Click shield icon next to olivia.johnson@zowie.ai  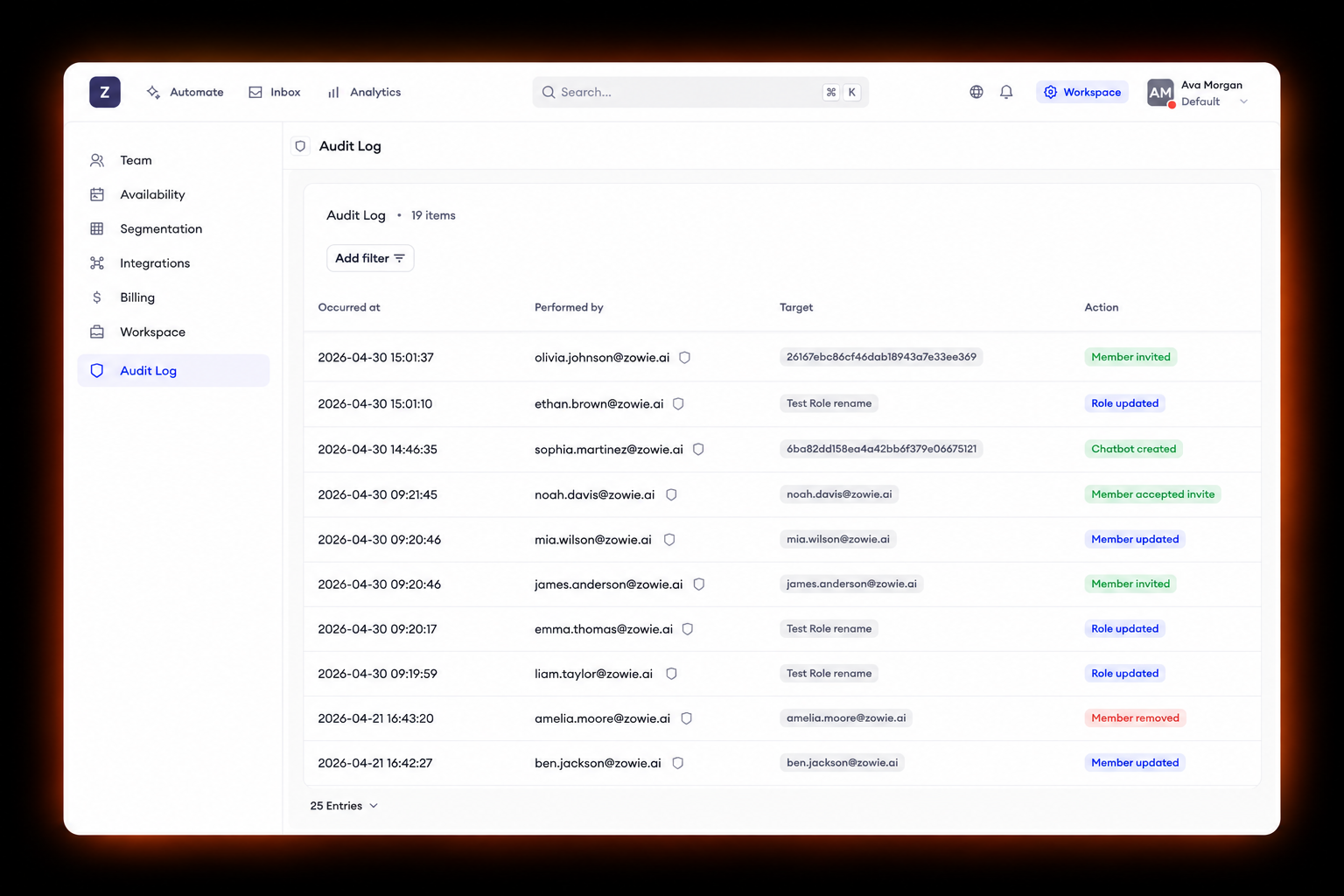point(685,357)
